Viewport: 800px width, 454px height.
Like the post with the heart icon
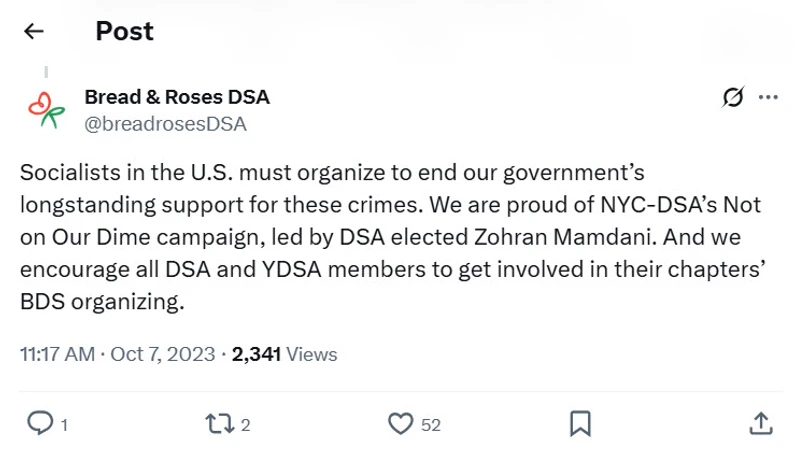coord(400,424)
